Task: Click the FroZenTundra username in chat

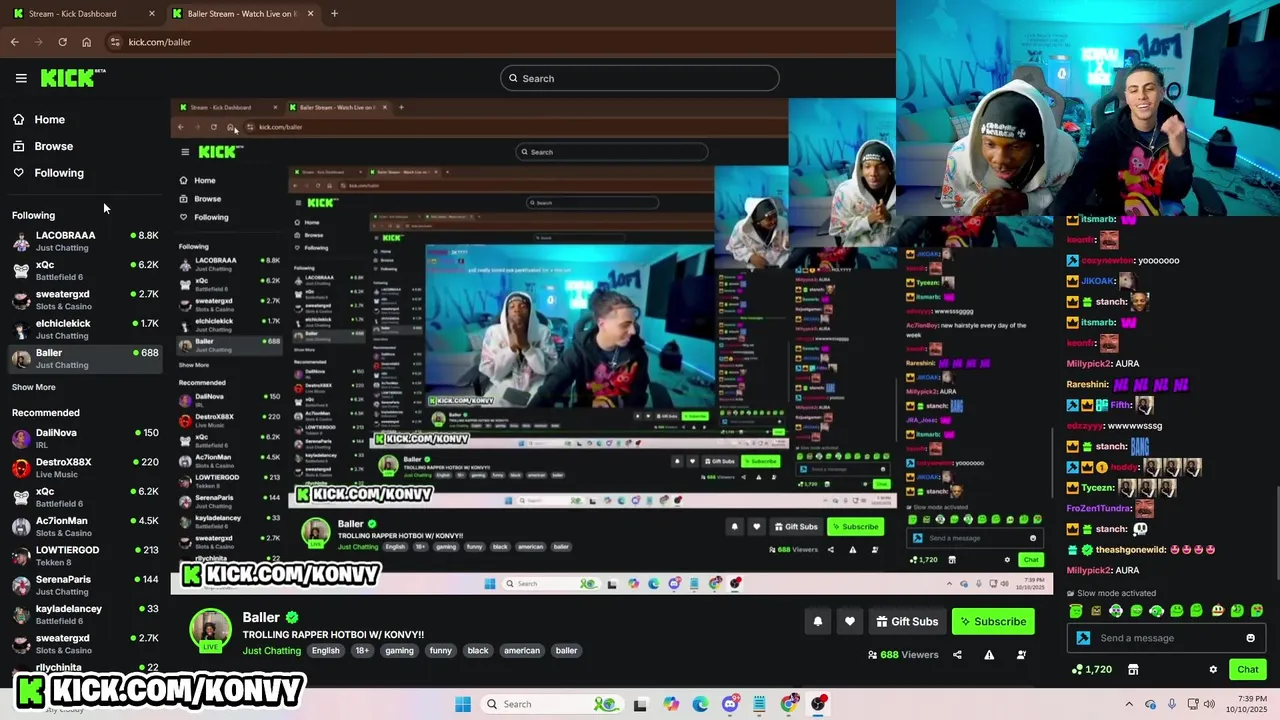Action: [x=1098, y=508]
